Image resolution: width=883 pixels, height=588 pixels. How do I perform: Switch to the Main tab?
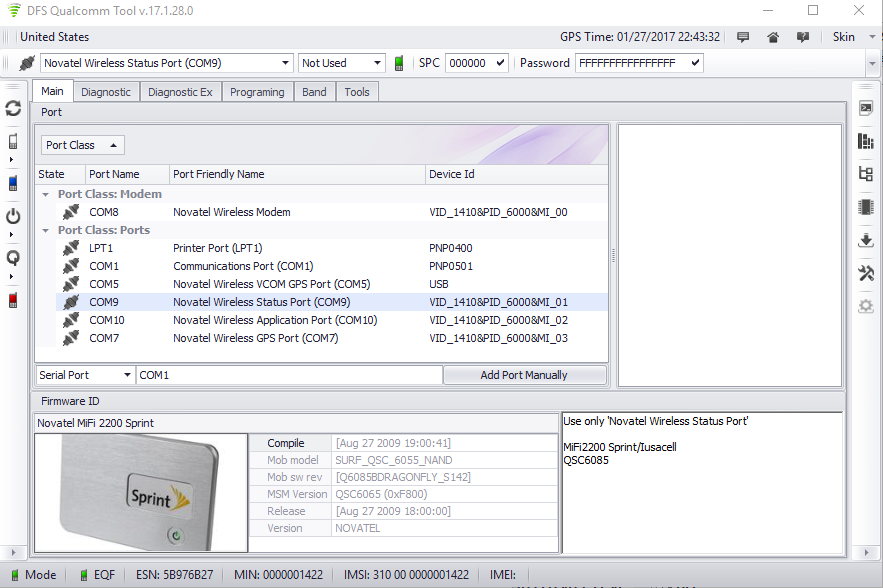click(52, 91)
